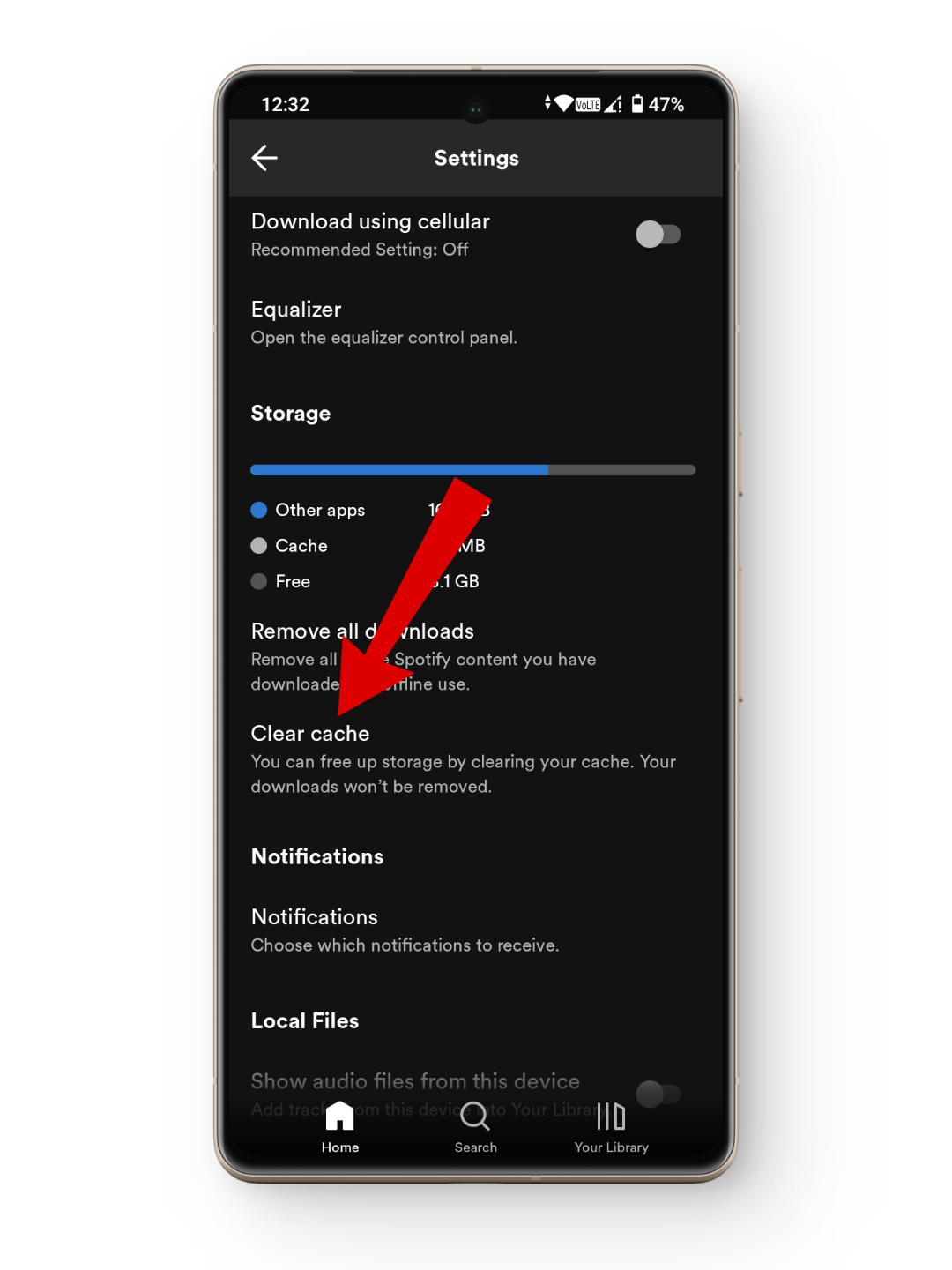
Task: Toggle Download using cellular switch
Action: [658, 235]
